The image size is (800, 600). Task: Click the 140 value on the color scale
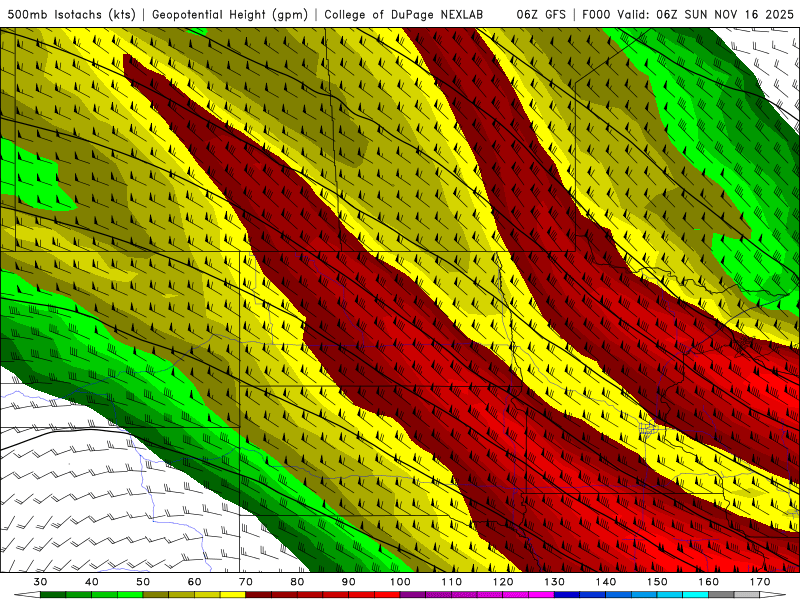coord(606,582)
